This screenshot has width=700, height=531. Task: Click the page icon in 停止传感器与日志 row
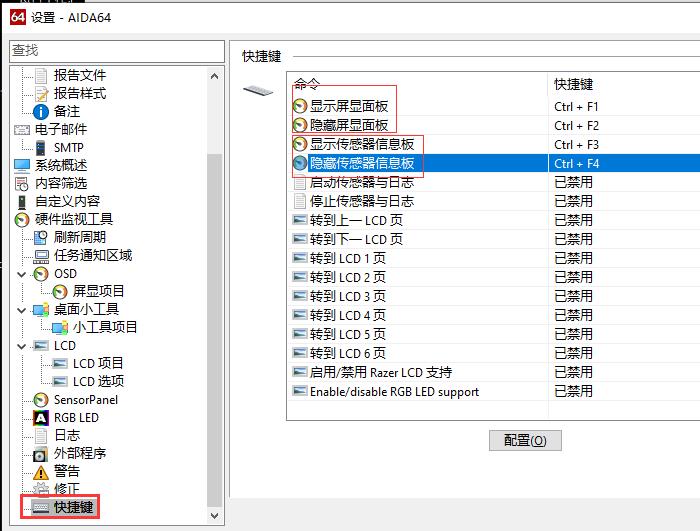(300, 201)
